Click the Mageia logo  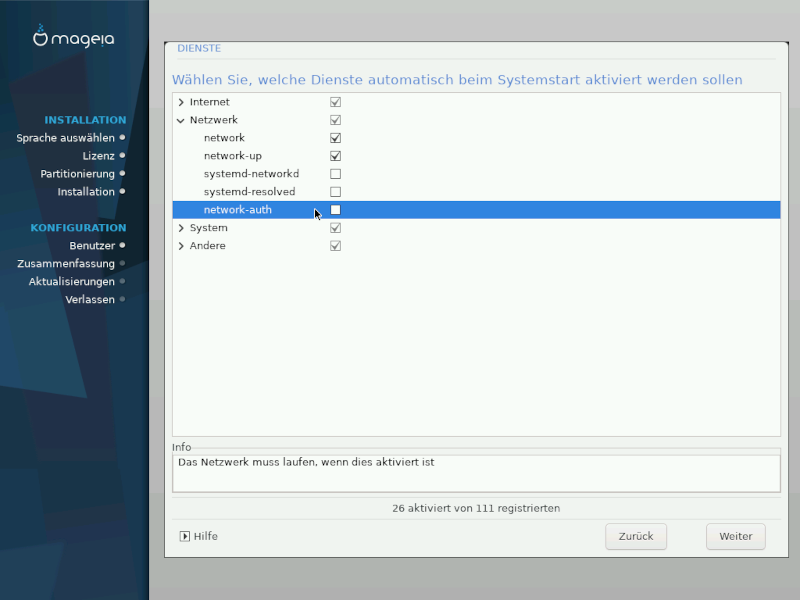tap(74, 39)
